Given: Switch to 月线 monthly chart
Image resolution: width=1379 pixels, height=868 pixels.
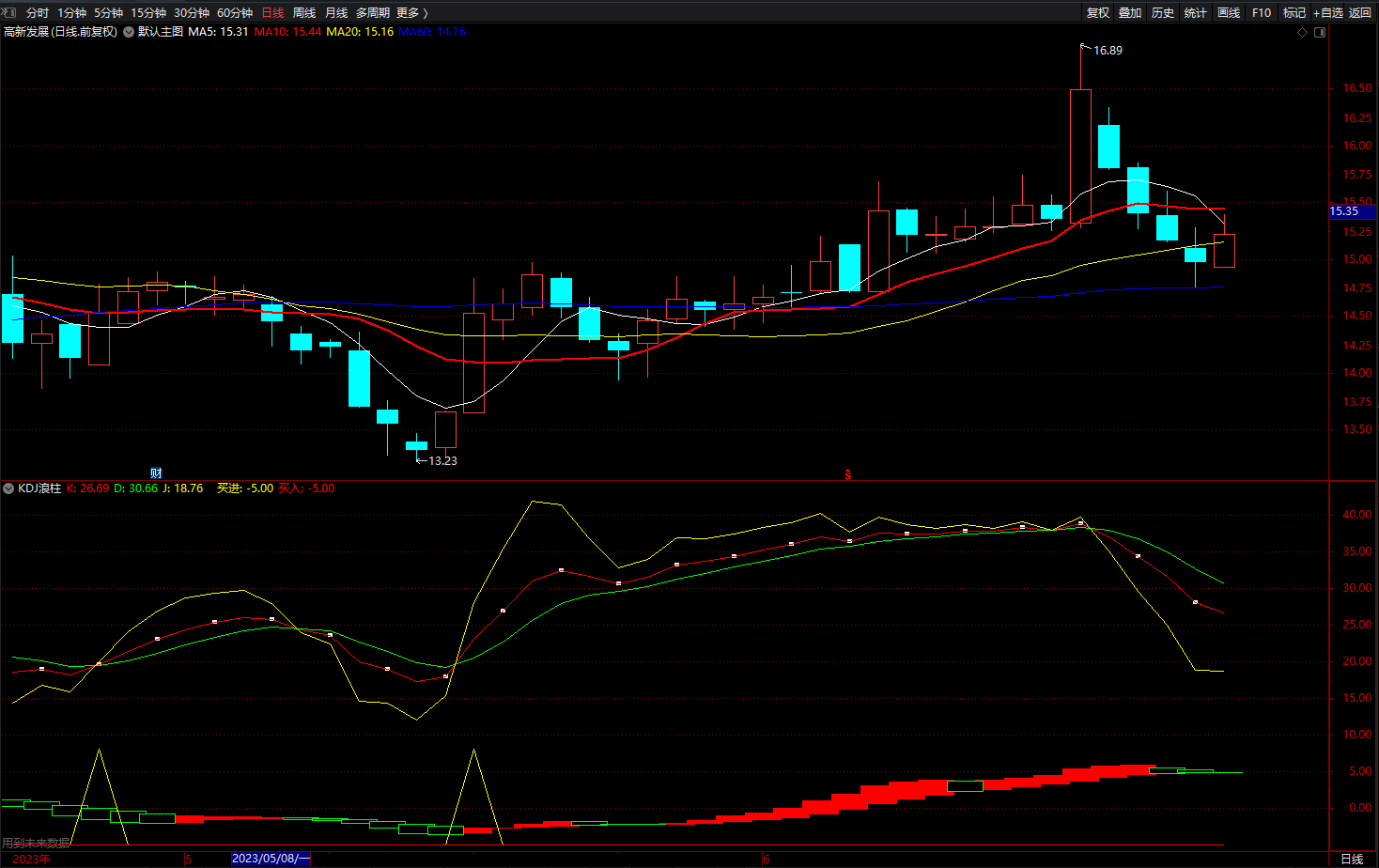Looking at the screenshot, I should point(336,13).
